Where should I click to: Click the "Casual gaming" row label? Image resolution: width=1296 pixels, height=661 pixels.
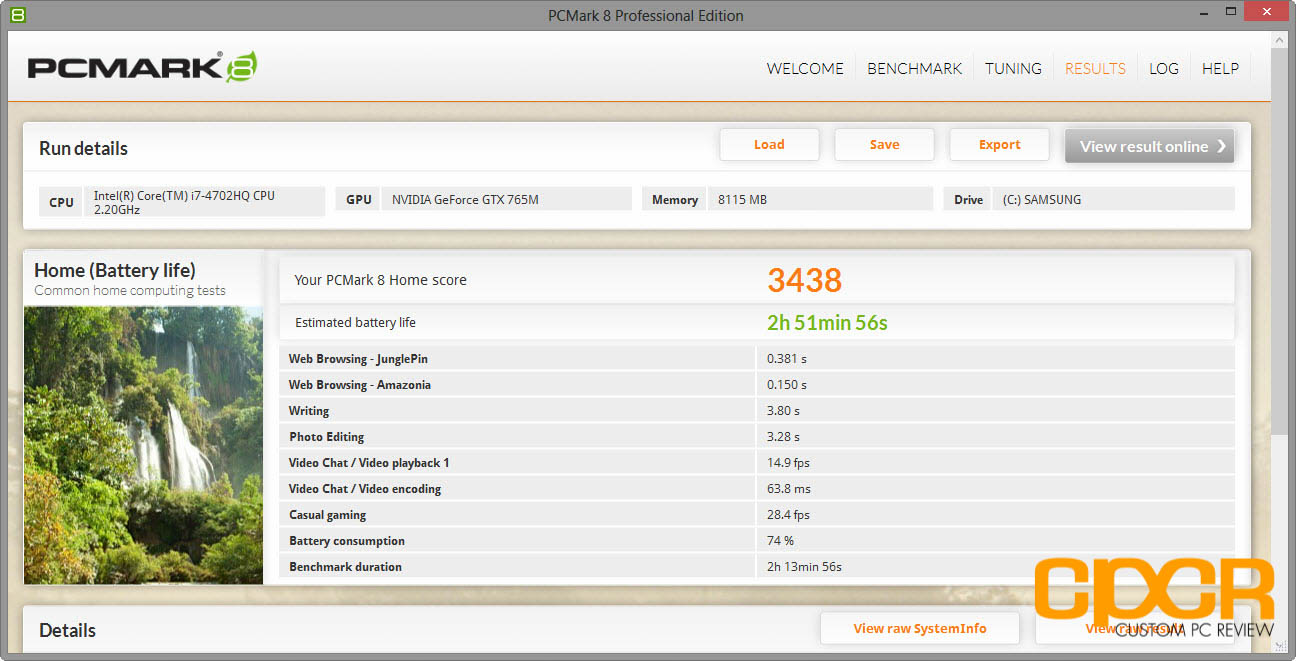coord(328,515)
